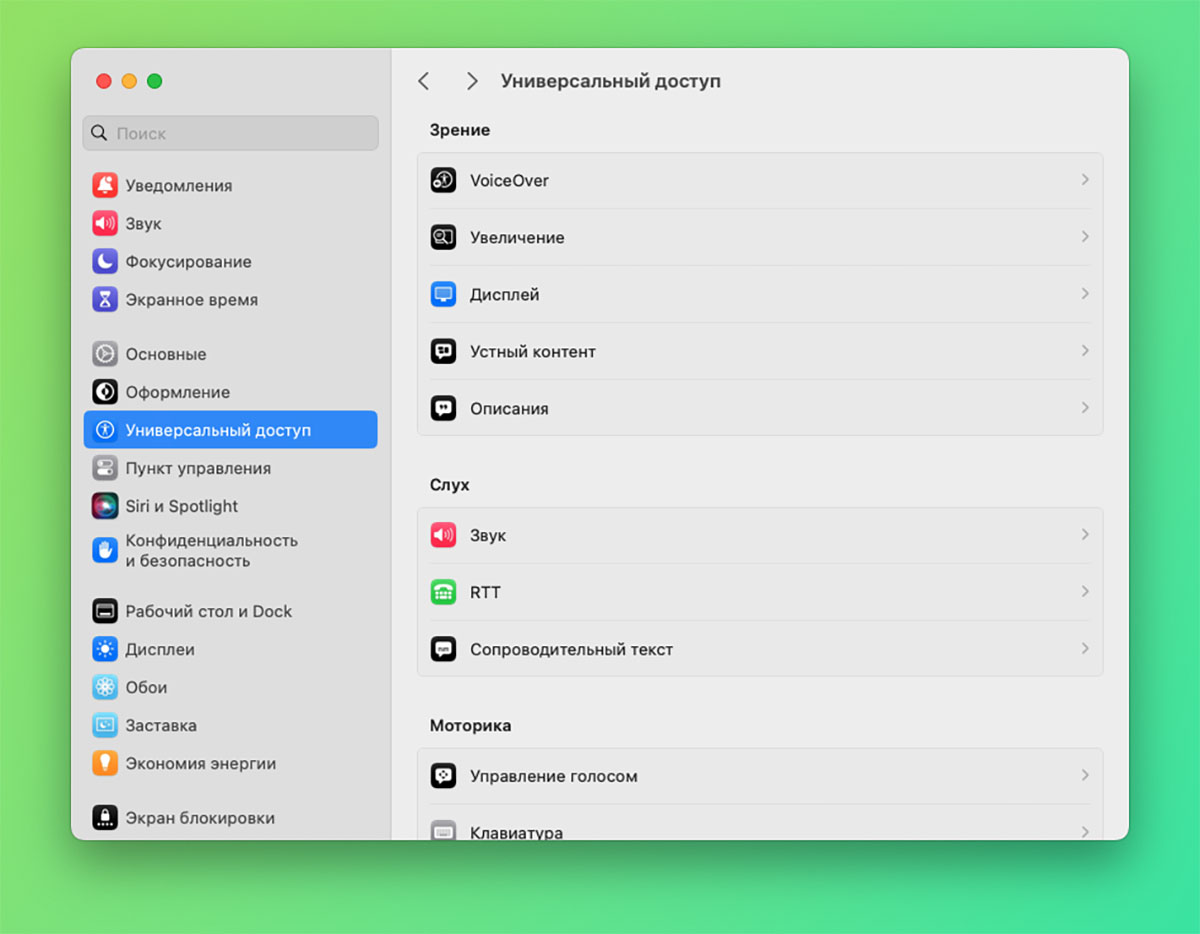Click the Siri и Spotlight sidebar icon

(x=105, y=506)
